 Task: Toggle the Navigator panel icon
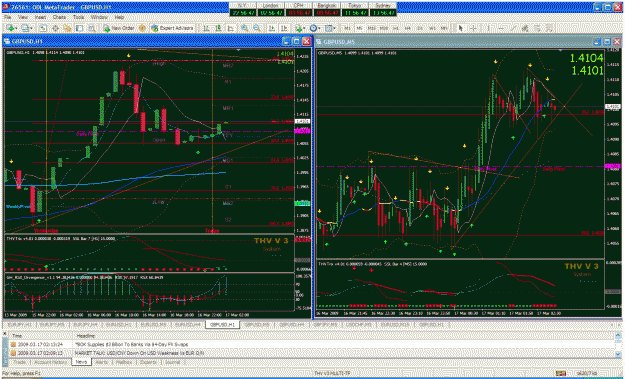click(x=67, y=28)
